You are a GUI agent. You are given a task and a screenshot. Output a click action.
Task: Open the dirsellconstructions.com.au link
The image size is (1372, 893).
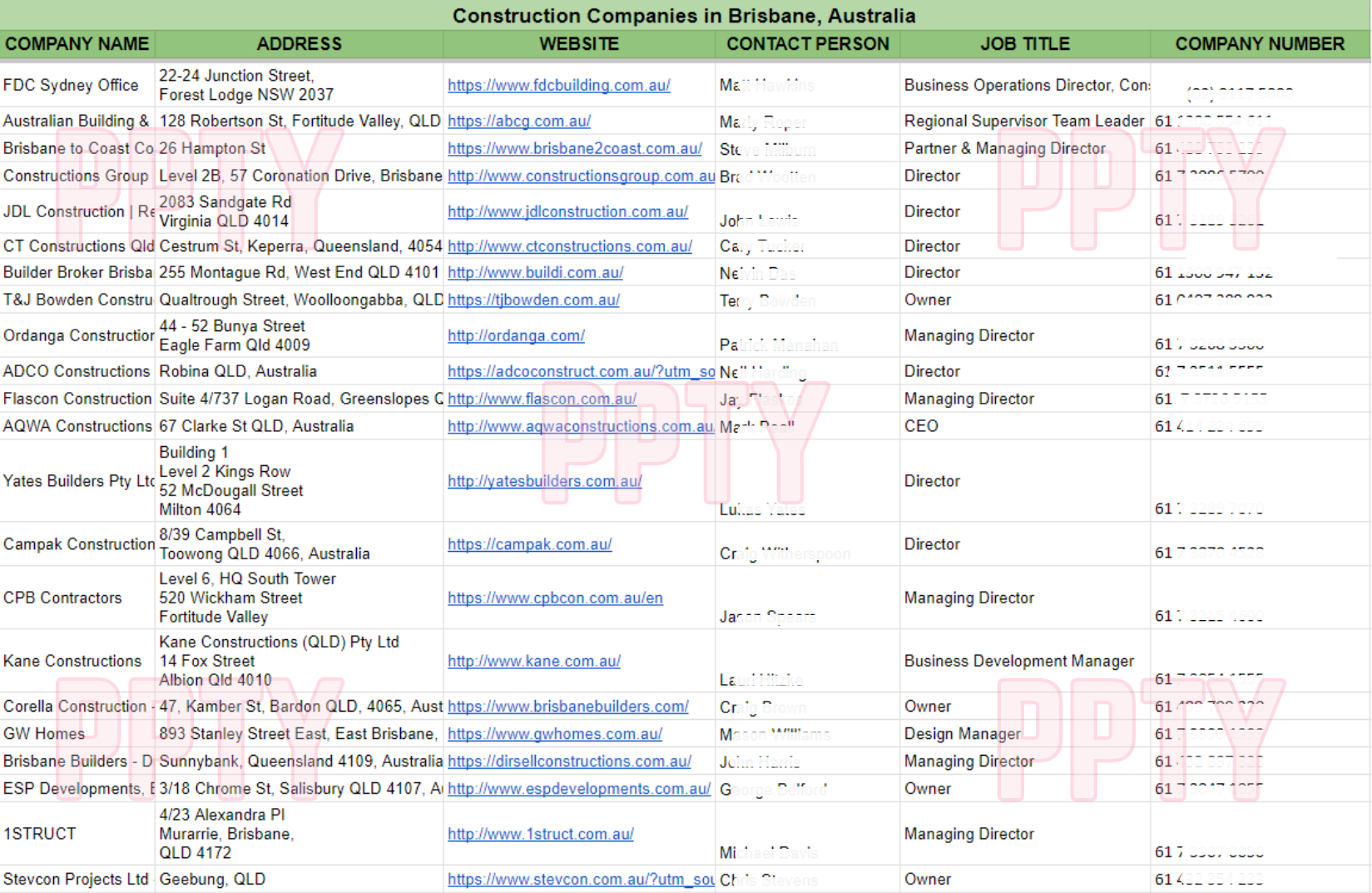[x=569, y=762]
